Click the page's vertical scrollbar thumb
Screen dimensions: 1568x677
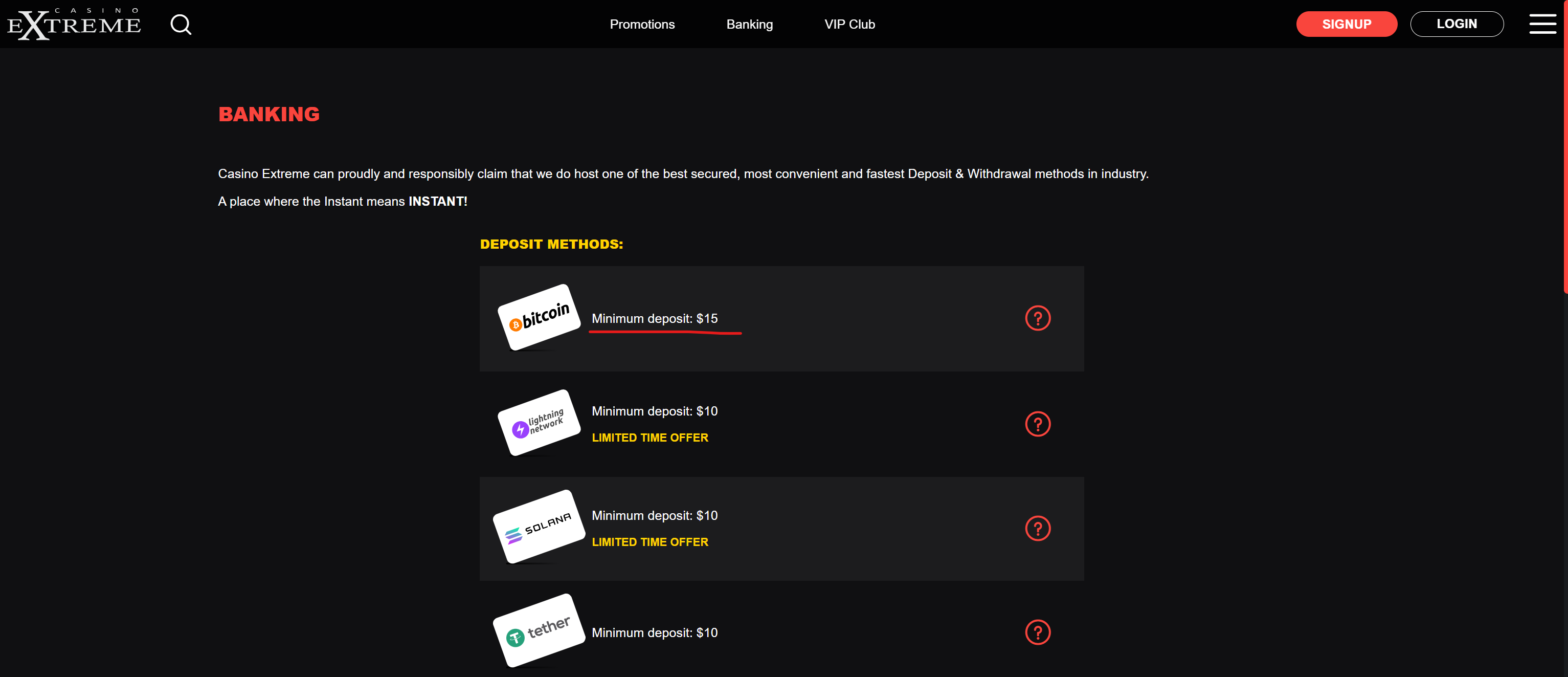point(1565,146)
